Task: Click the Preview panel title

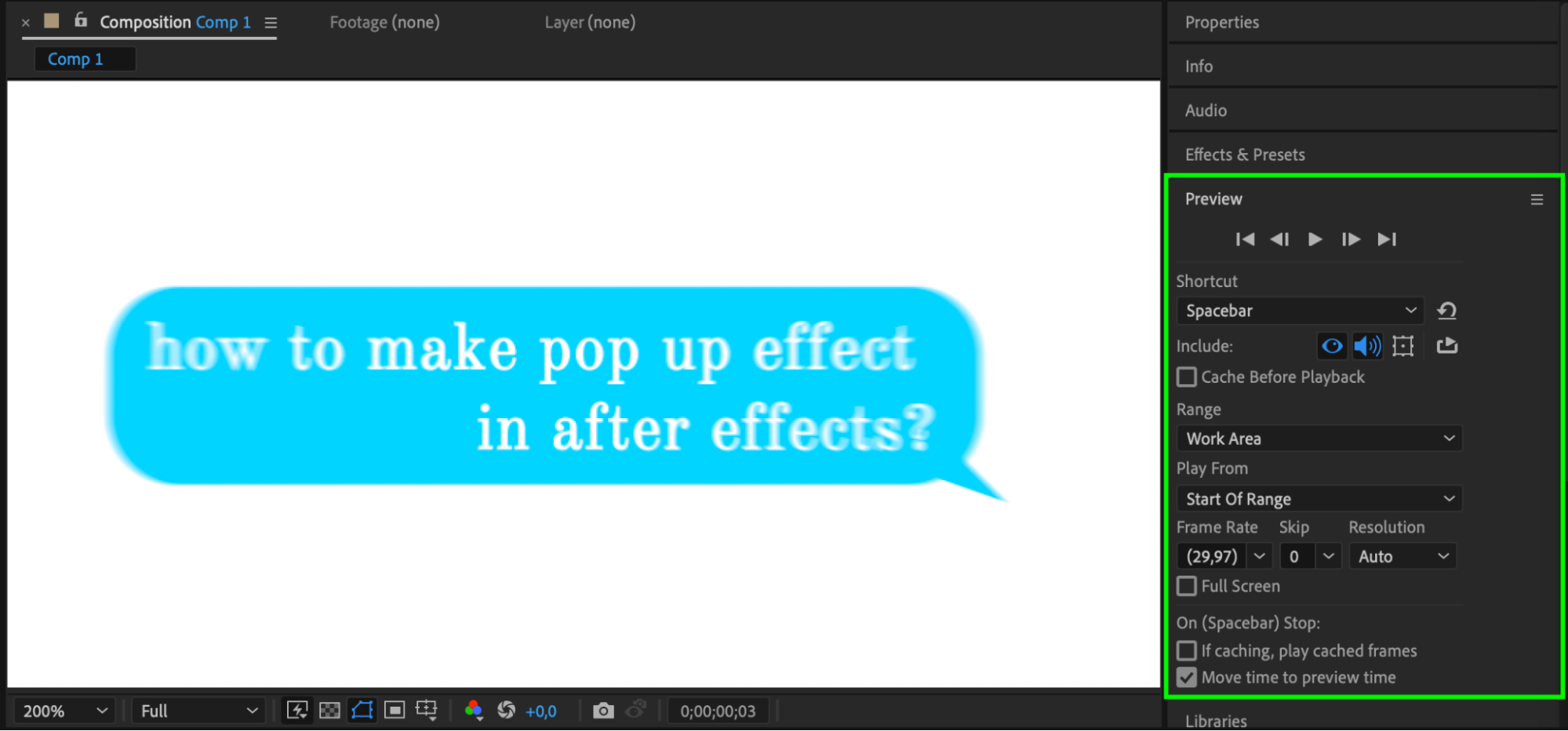Action: 1213,199
